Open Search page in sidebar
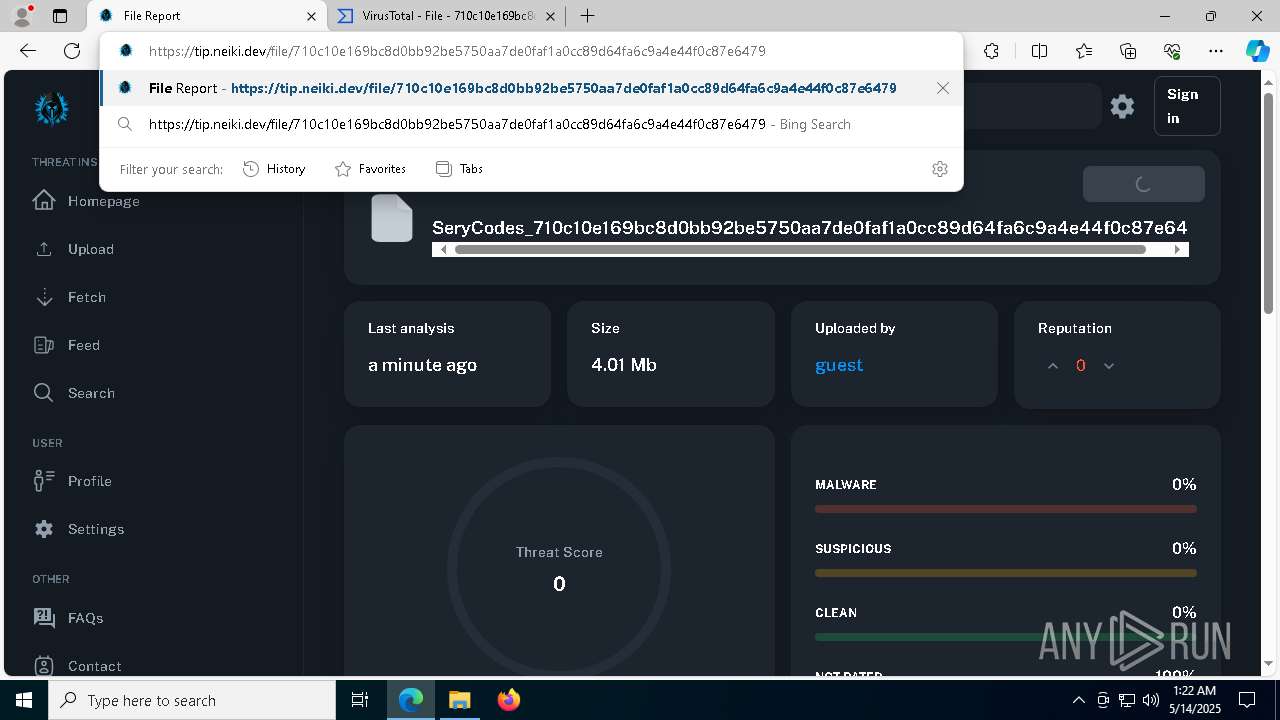 (x=74, y=393)
